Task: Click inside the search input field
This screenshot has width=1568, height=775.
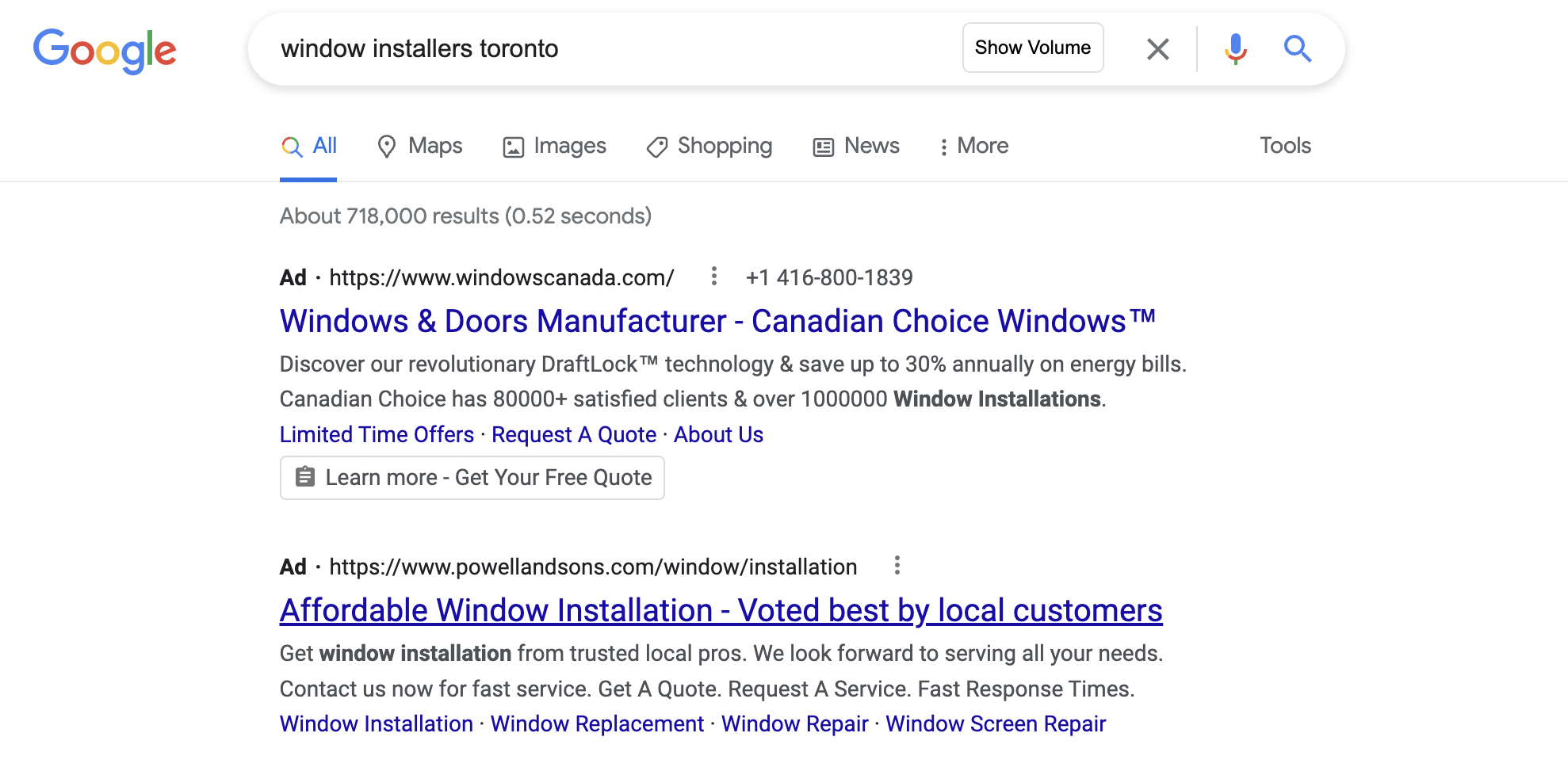Action: (555, 48)
